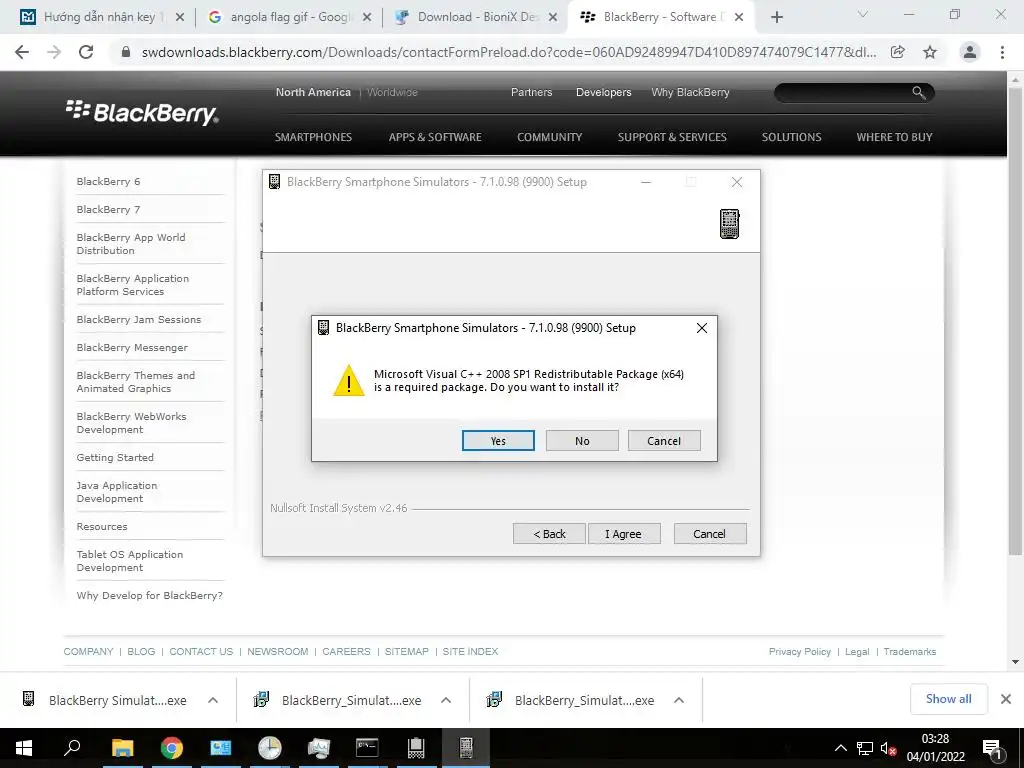Screen dimensions: 1024x768
Task: Open Why BlackBerry header link
Action: [x=690, y=92]
